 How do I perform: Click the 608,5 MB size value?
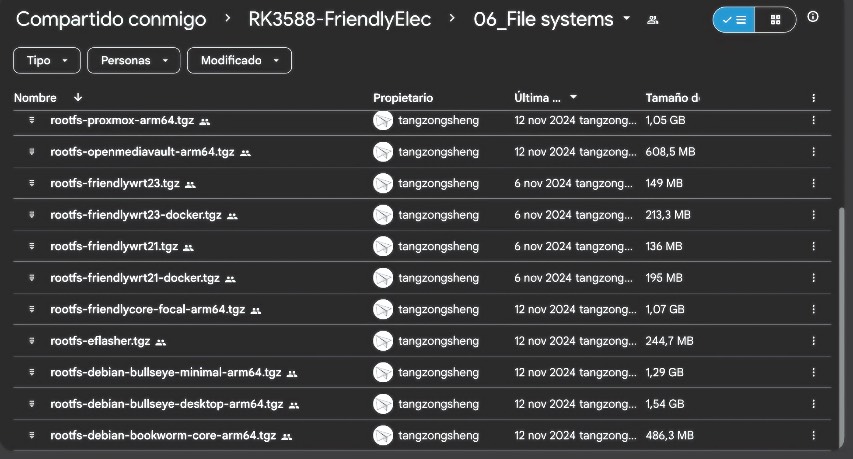coord(670,152)
